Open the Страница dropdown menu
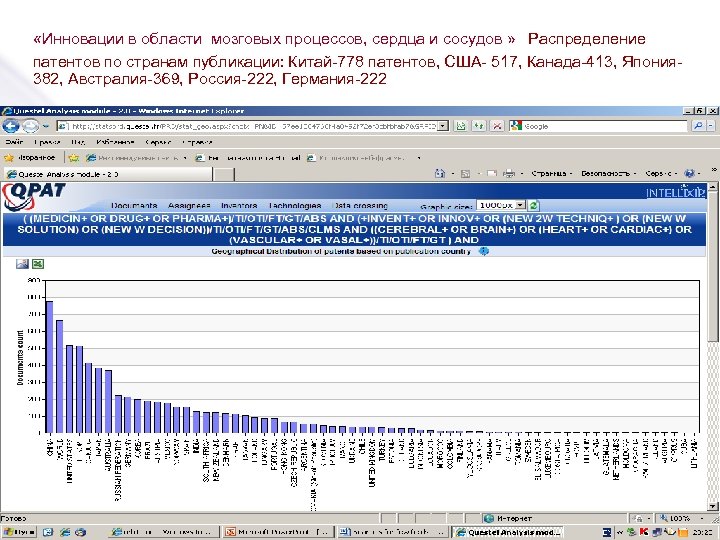This screenshot has width=720, height=540. tap(551, 174)
